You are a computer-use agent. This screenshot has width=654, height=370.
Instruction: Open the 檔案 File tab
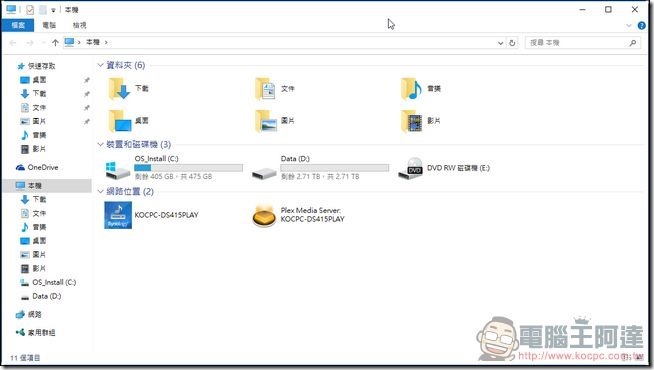(x=18, y=25)
